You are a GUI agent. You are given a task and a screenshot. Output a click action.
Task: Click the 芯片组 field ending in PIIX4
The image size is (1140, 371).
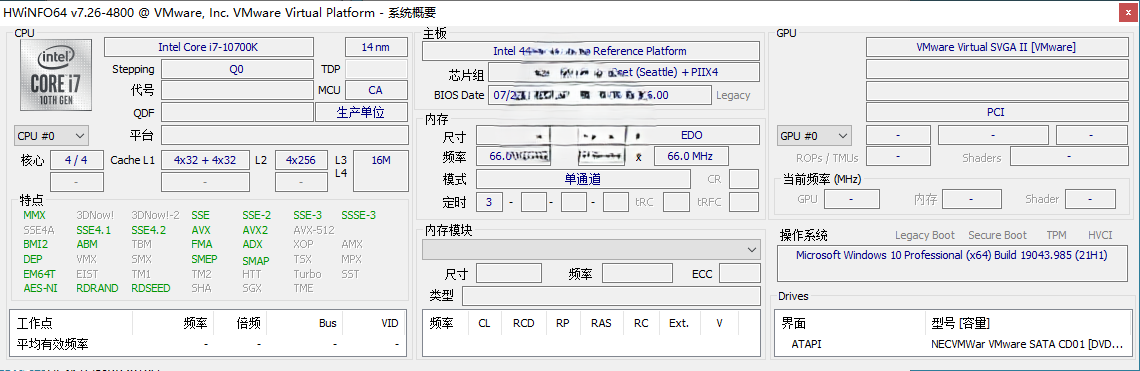(x=624, y=73)
